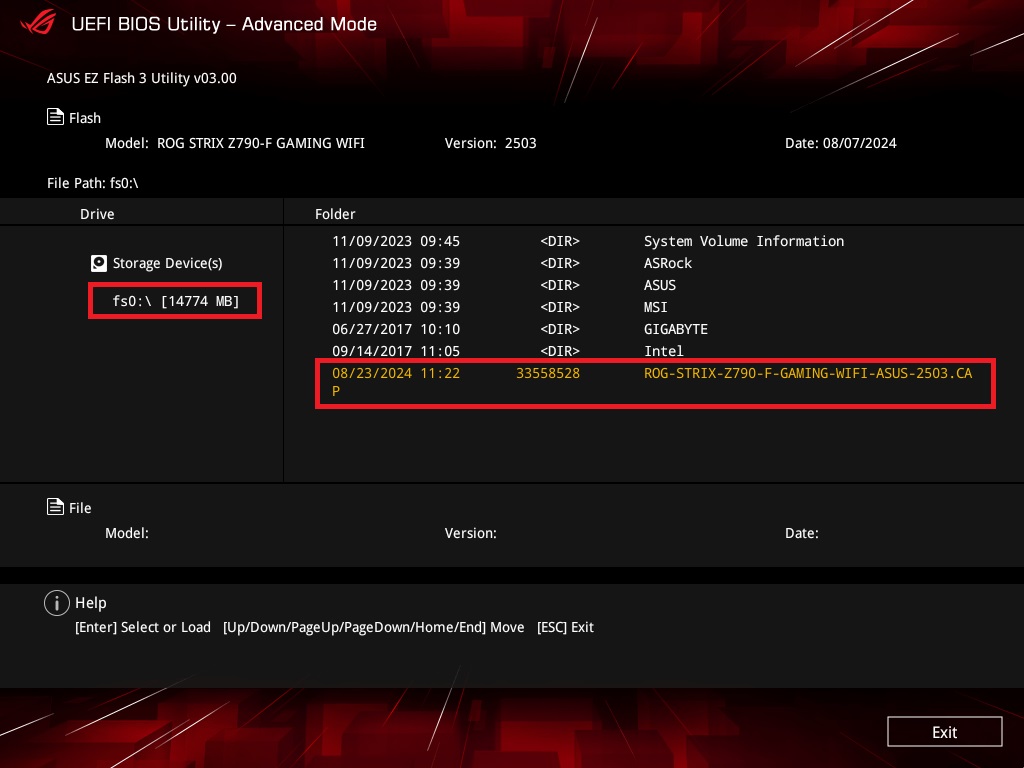The height and width of the screenshot is (768, 1024).
Task: Click the 11/09/2023 09:45 timestamp
Action: pyautogui.click(x=396, y=241)
